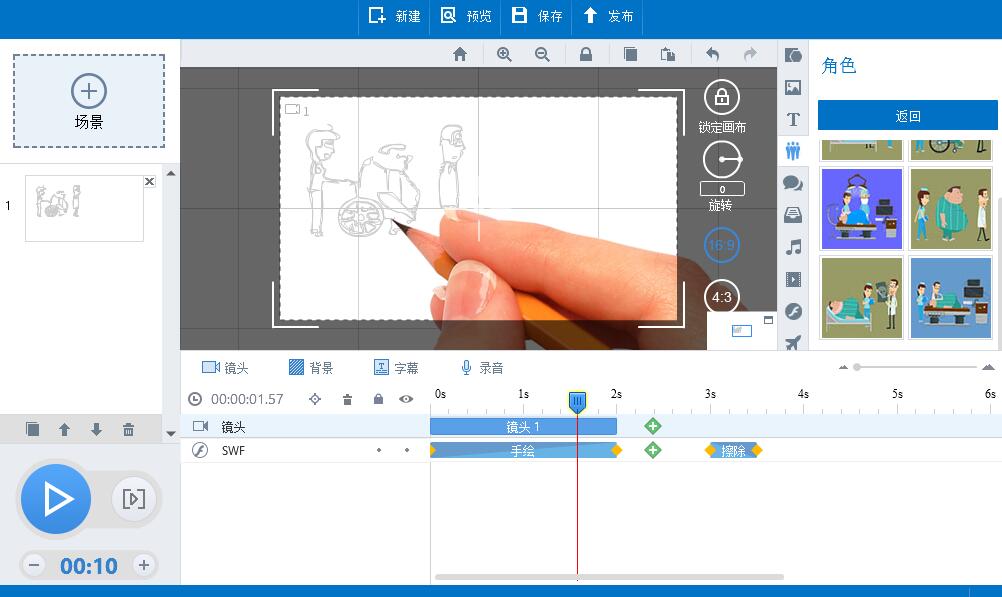This screenshot has width=1002, height=597.
Task: Go to the home view icon
Action: (460, 55)
